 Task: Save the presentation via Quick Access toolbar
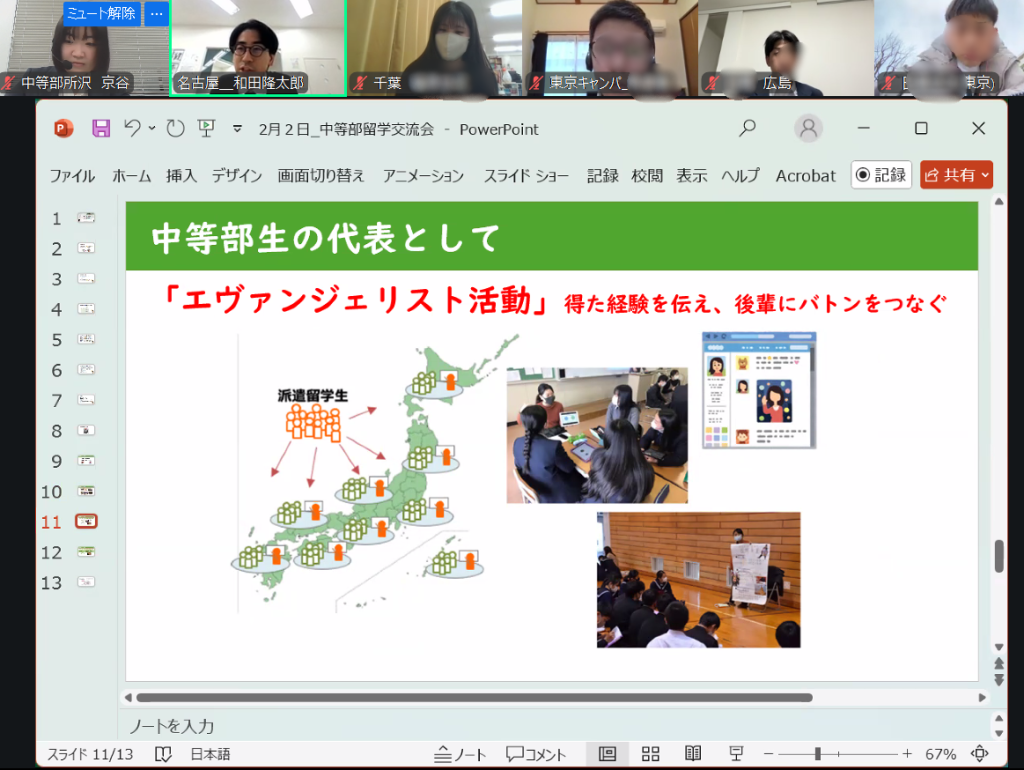click(x=103, y=129)
